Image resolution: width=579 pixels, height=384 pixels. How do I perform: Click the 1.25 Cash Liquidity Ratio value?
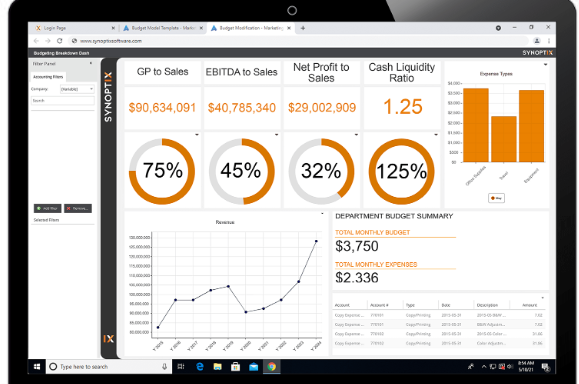pos(402,107)
